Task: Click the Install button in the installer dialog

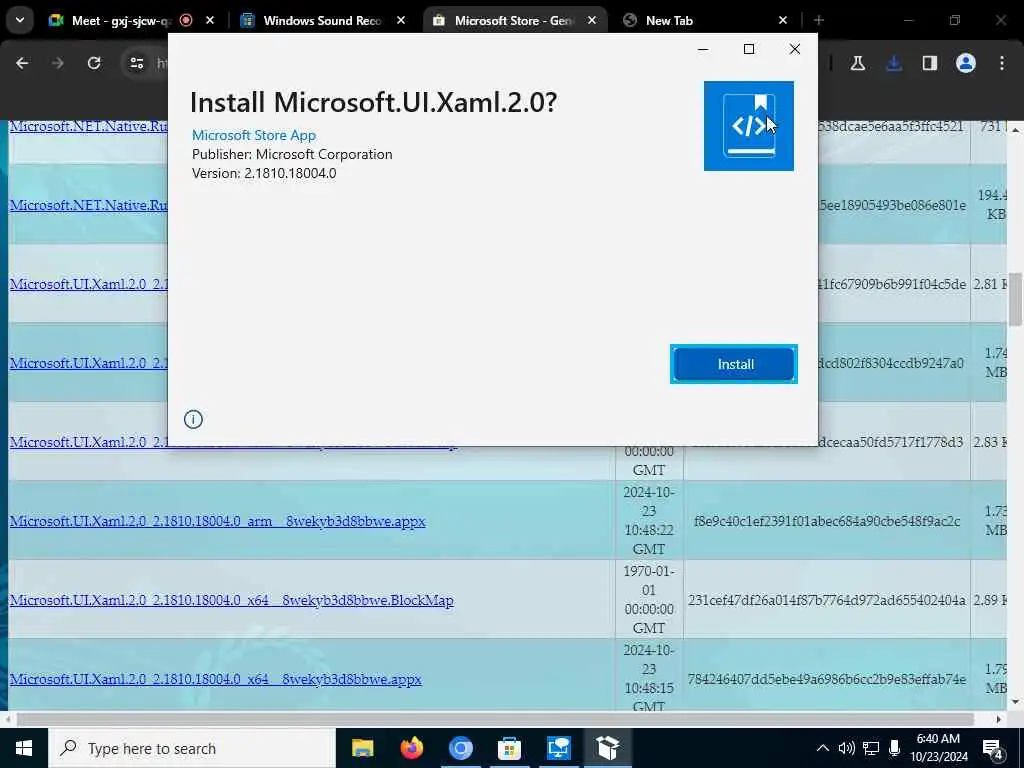Action: click(x=734, y=364)
